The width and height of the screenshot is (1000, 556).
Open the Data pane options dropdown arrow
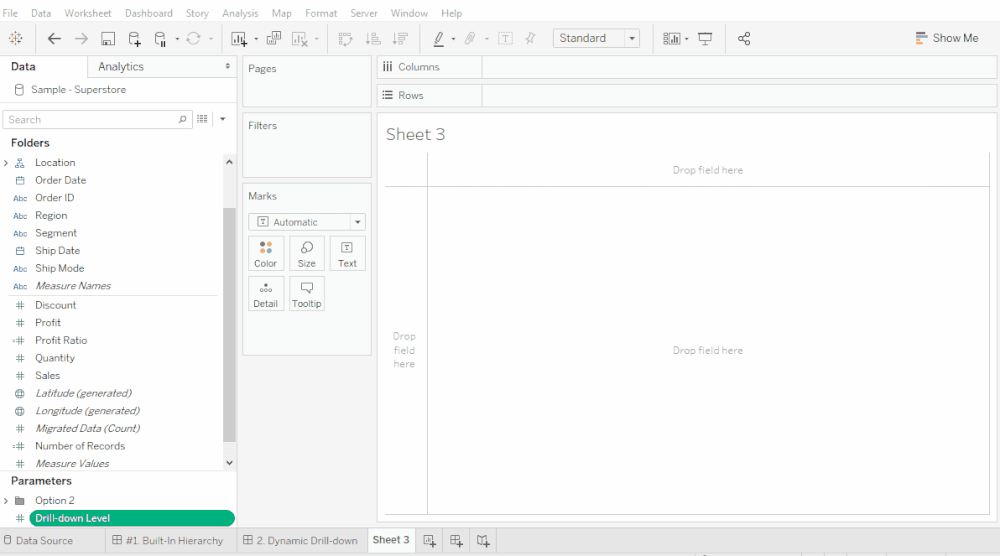pos(223,119)
